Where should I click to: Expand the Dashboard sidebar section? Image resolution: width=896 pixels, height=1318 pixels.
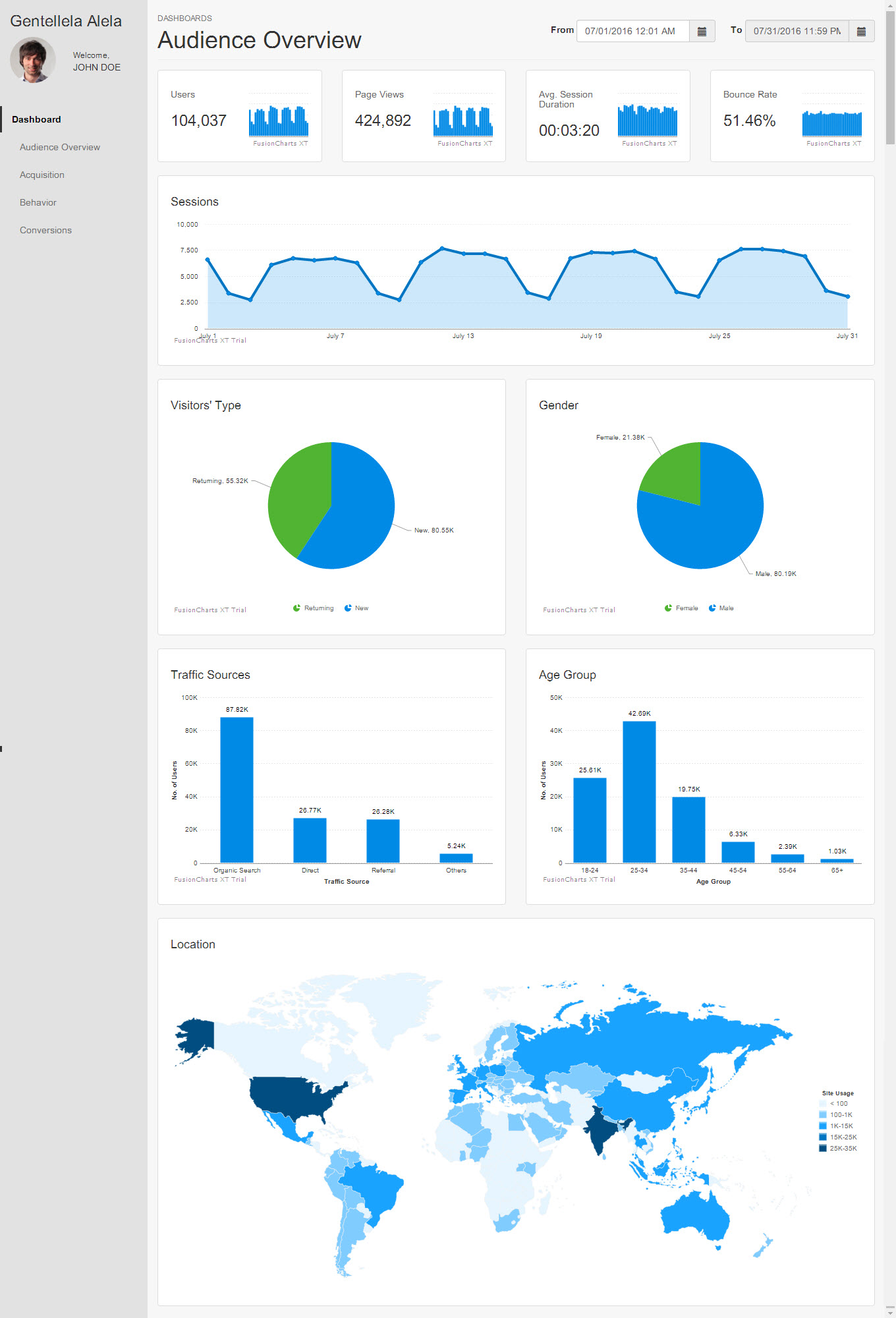click(36, 119)
